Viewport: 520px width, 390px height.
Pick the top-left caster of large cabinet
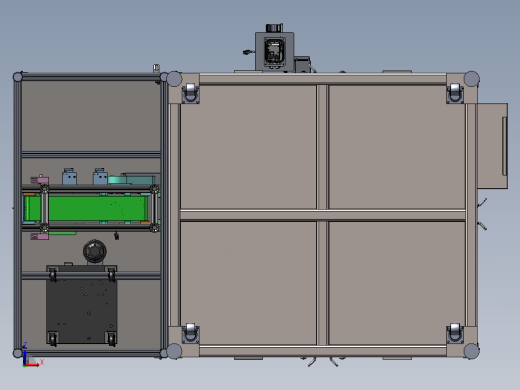pos(191,93)
